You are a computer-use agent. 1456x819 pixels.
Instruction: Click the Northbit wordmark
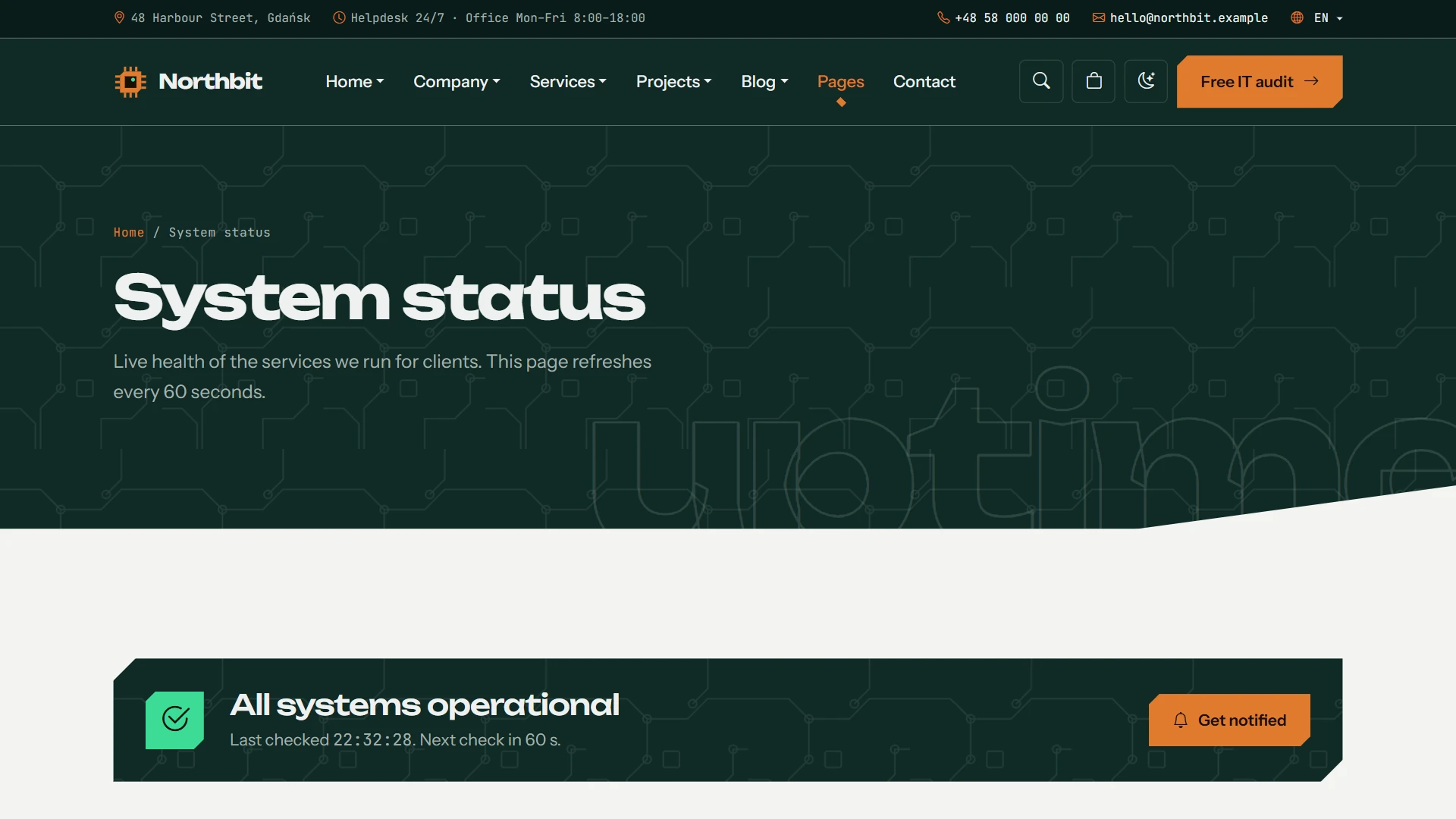210,81
